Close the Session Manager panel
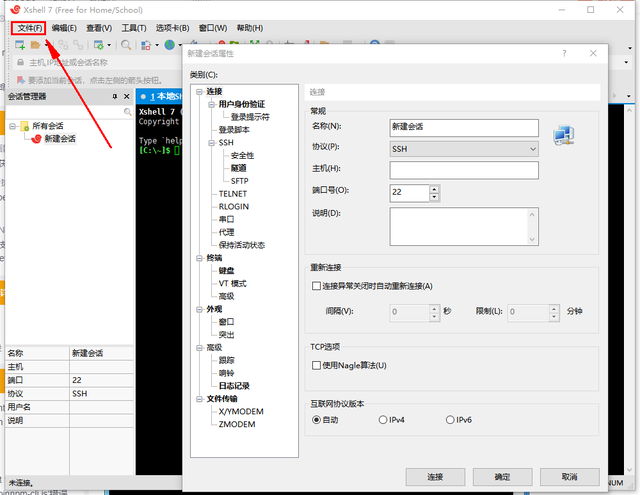Image resolution: width=640 pixels, height=495 pixels. [x=127, y=96]
